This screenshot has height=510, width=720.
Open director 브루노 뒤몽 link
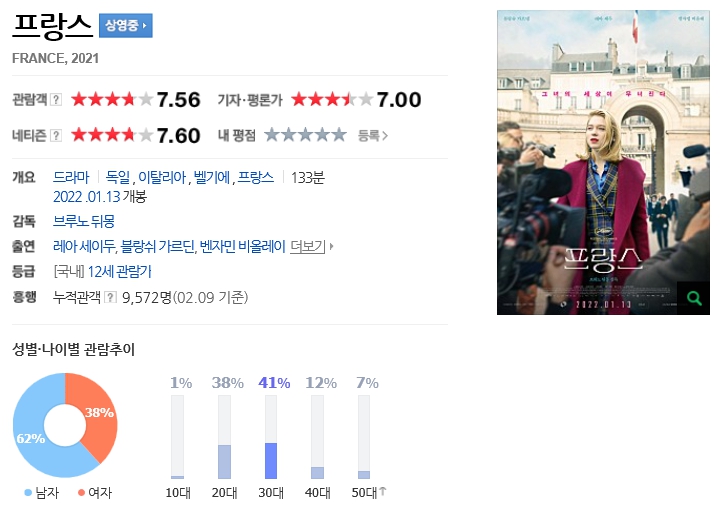click(84, 221)
